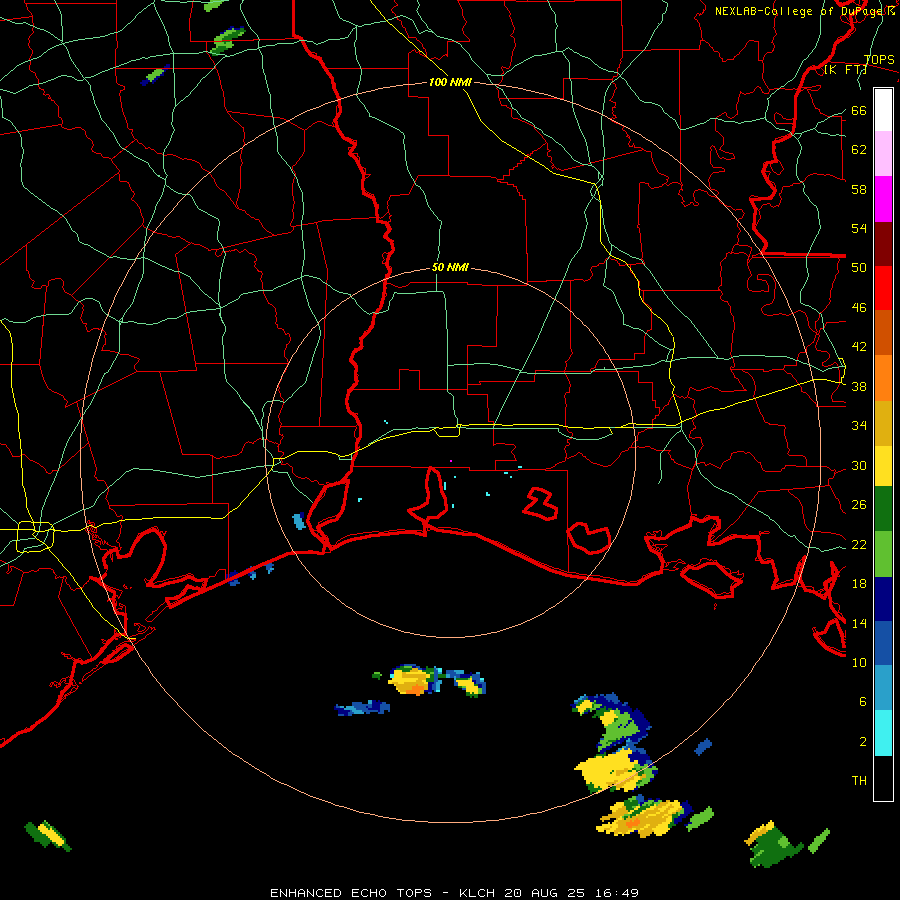Click the 'ENHANCED ECHO TOPS - KLCH' caption
Viewport: 900px width, 900px height.
pos(383,893)
